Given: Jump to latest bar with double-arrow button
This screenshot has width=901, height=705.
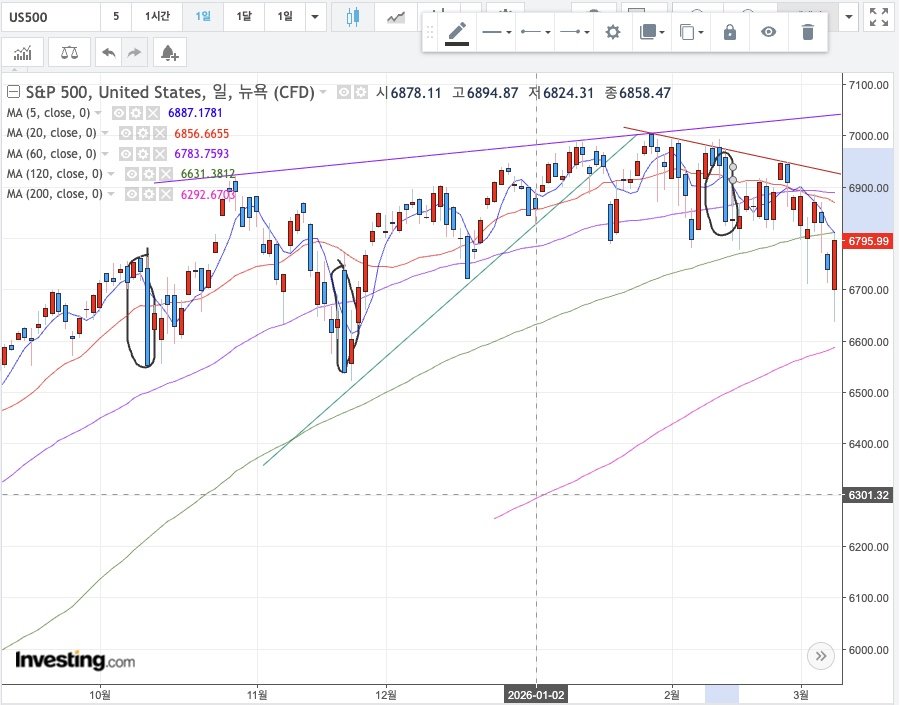Looking at the screenshot, I should click(821, 656).
